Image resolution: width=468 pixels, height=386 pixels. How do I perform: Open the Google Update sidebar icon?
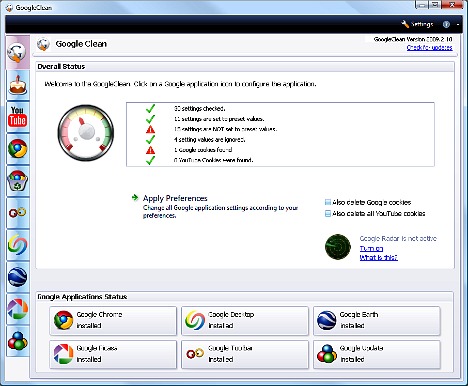(x=18, y=341)
